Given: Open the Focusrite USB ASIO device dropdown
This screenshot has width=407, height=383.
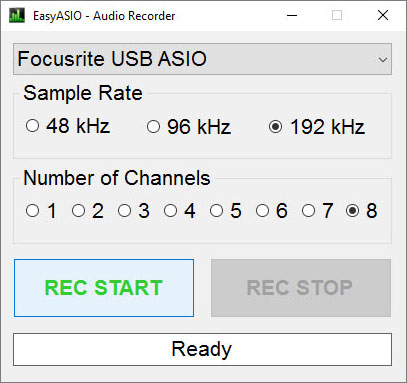Looking at the screenshot, I should point(202,59).
